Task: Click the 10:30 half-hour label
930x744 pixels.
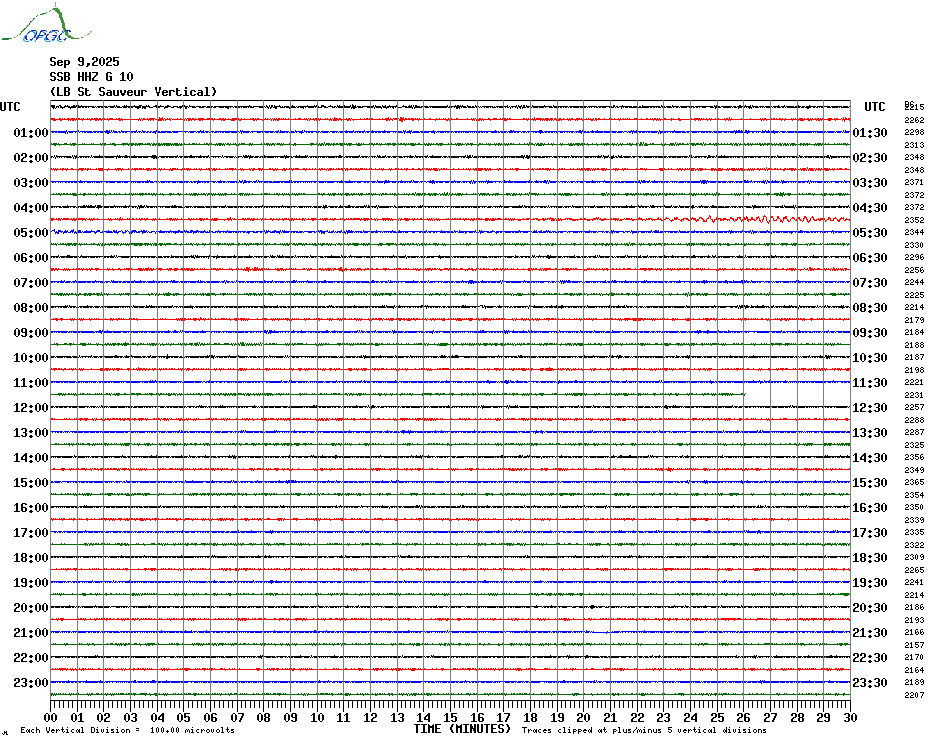Action: point(870,358)
